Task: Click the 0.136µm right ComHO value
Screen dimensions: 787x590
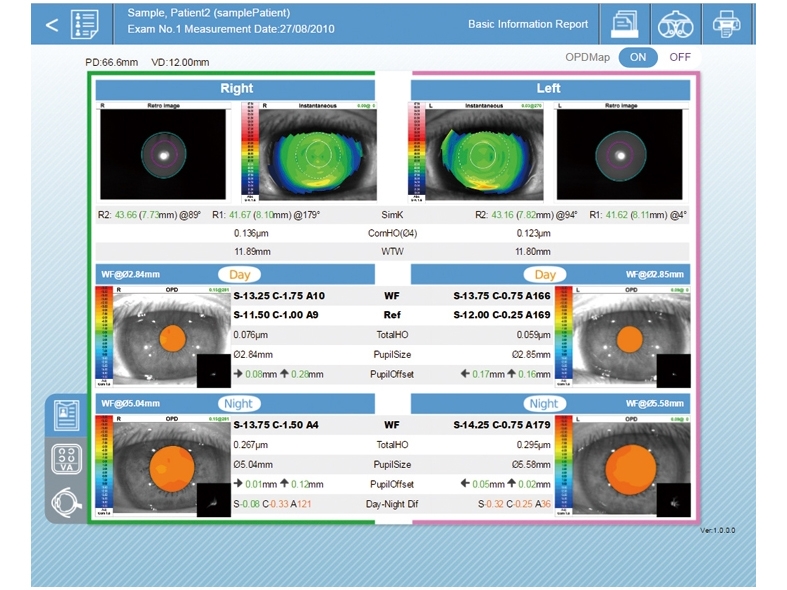Action: coord(251,233)
